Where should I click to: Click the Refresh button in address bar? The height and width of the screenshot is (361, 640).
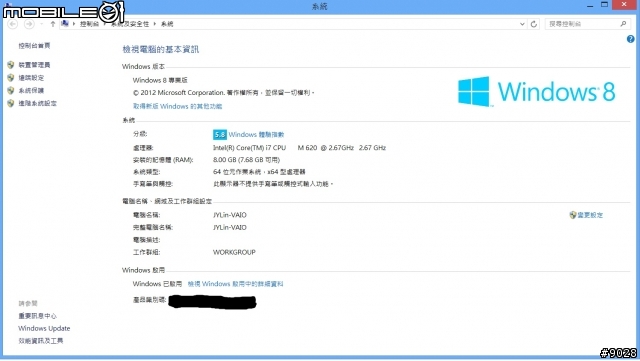533,24
